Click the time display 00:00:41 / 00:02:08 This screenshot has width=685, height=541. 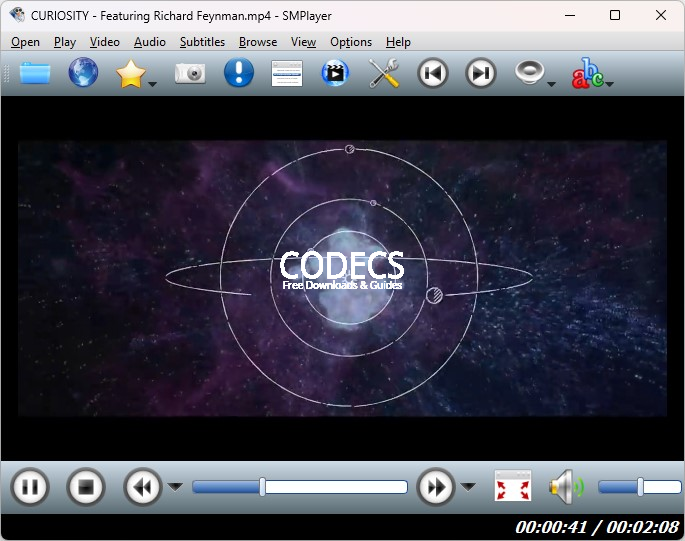(x=597, y=527)
